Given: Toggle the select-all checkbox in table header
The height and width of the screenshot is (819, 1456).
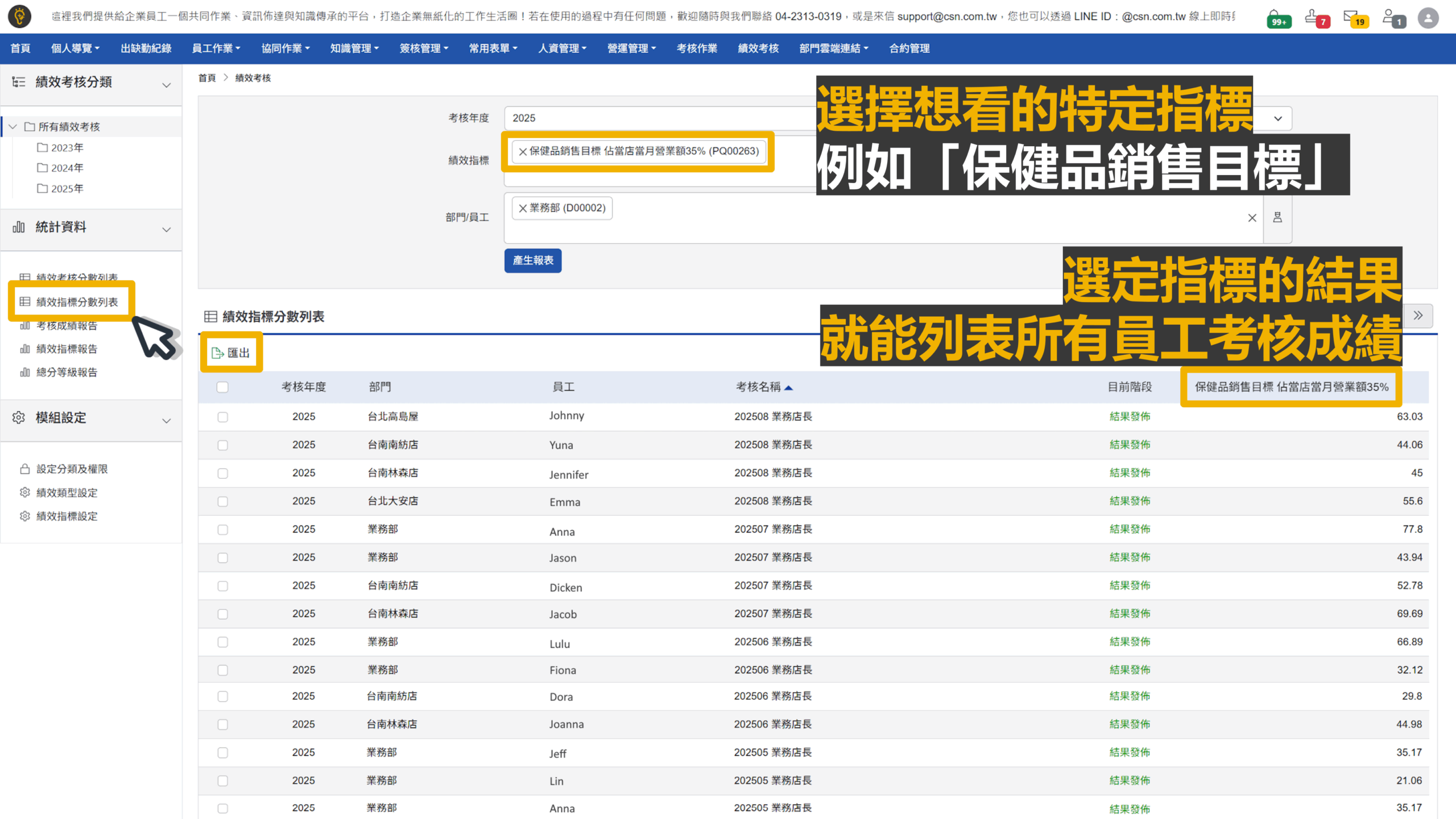Looking at the screenshot, I should point(222,387).
